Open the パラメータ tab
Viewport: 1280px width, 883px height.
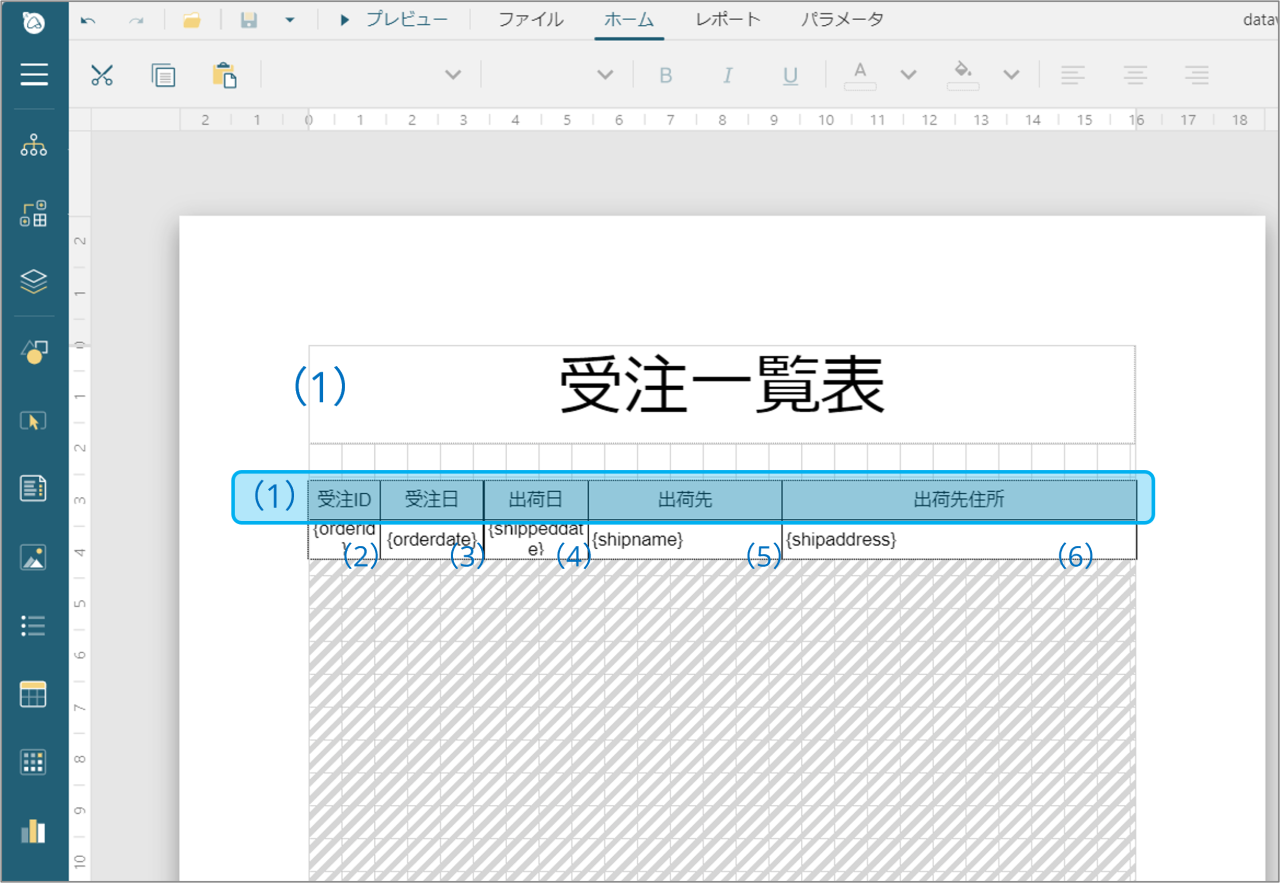(x=842, y=20)
